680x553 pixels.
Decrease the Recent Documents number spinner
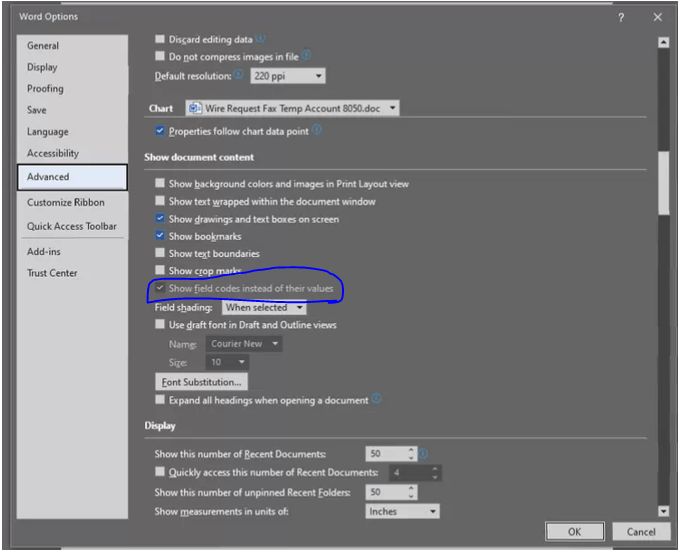click(x=411, y=457)
